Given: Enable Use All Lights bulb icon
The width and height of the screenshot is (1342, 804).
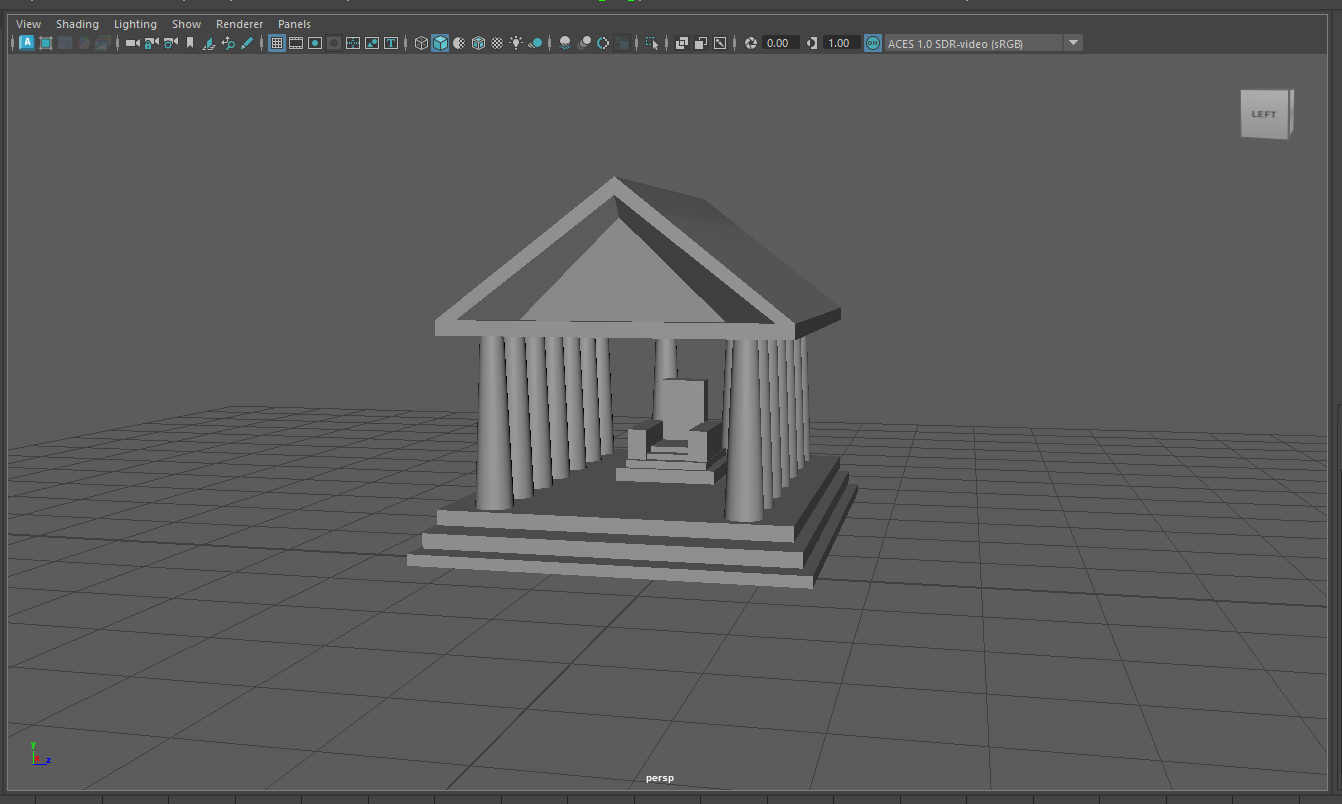Looking at the screenshot, I should 516,43.
